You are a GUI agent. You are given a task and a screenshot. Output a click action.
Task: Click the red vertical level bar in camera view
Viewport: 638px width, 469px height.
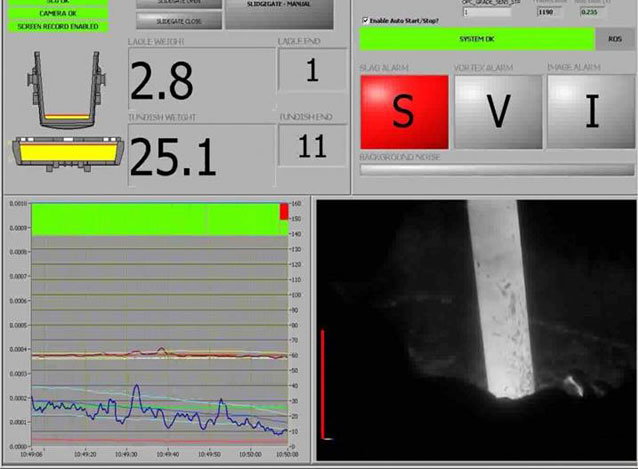coord(323,384)
